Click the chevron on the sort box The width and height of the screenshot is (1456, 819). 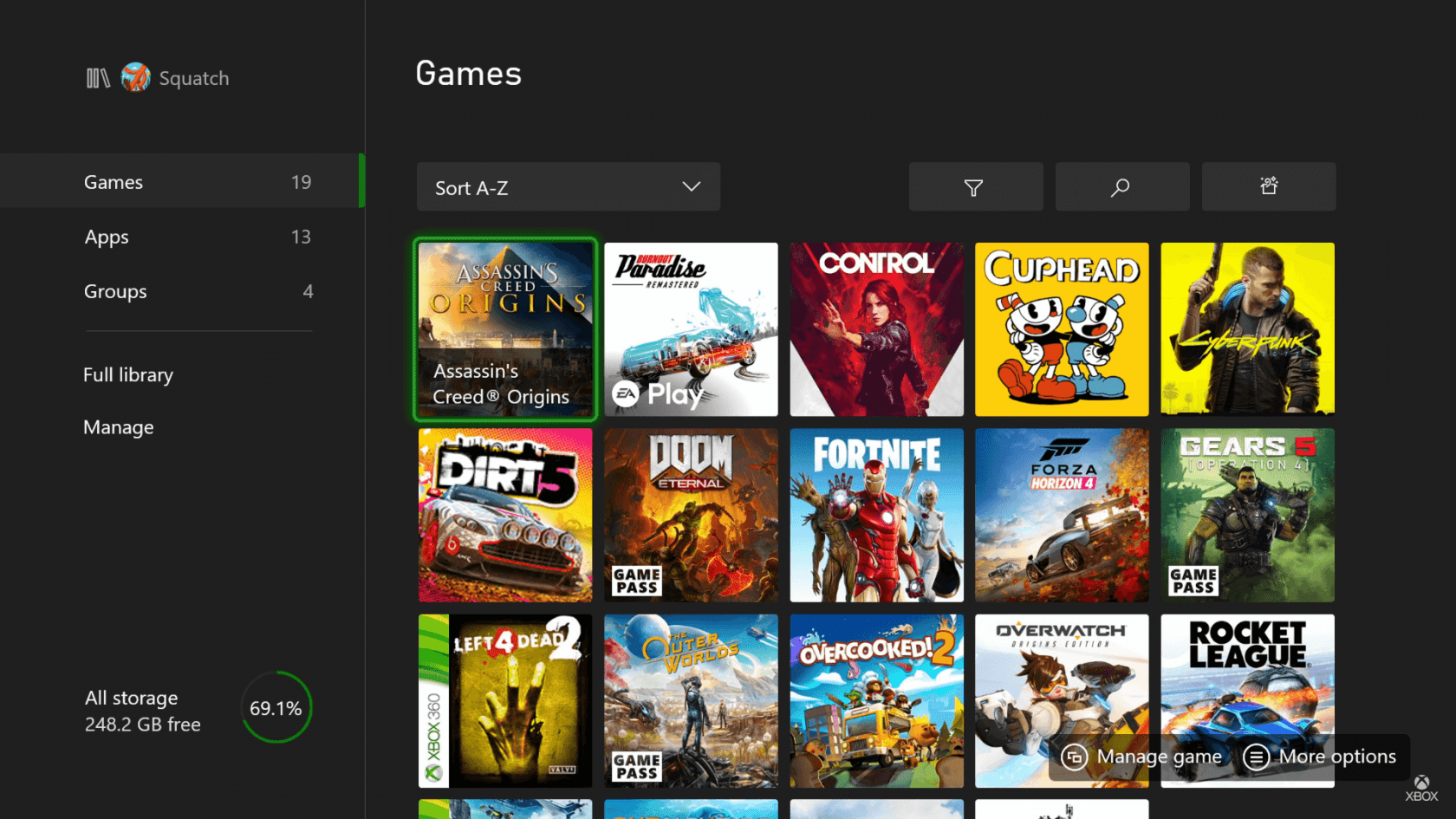pyautogui.click(x=691, y=187)
